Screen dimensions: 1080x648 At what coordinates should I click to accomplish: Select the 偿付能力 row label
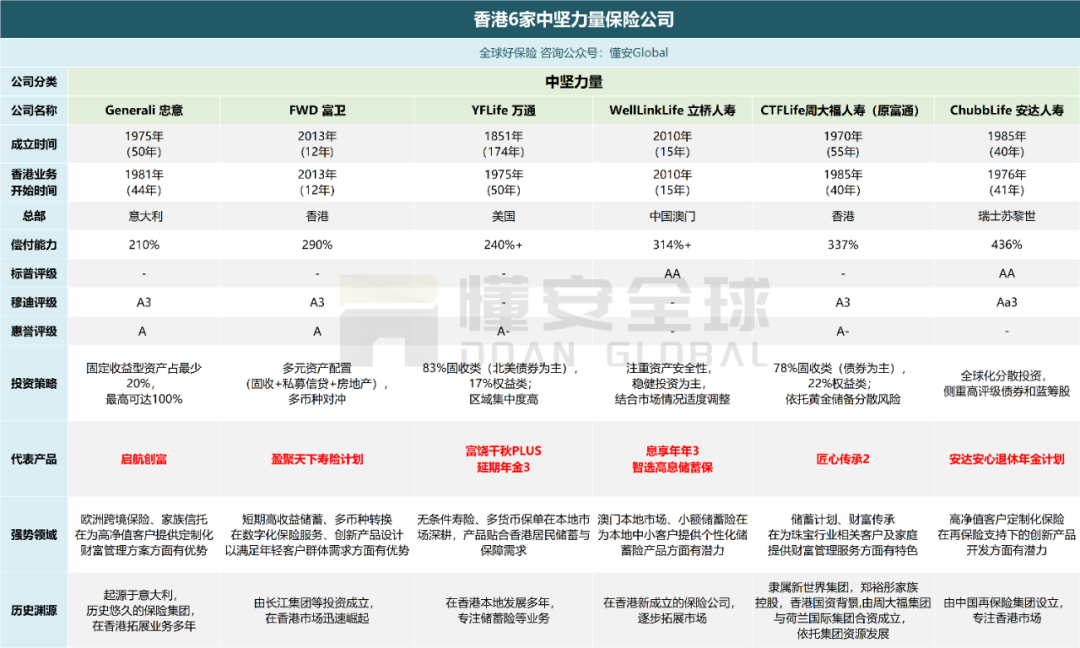coord(34,245)
